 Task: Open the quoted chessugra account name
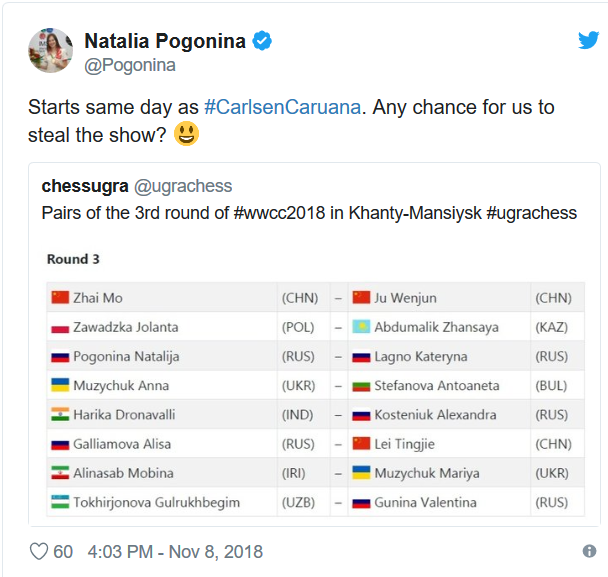(85, 186)
